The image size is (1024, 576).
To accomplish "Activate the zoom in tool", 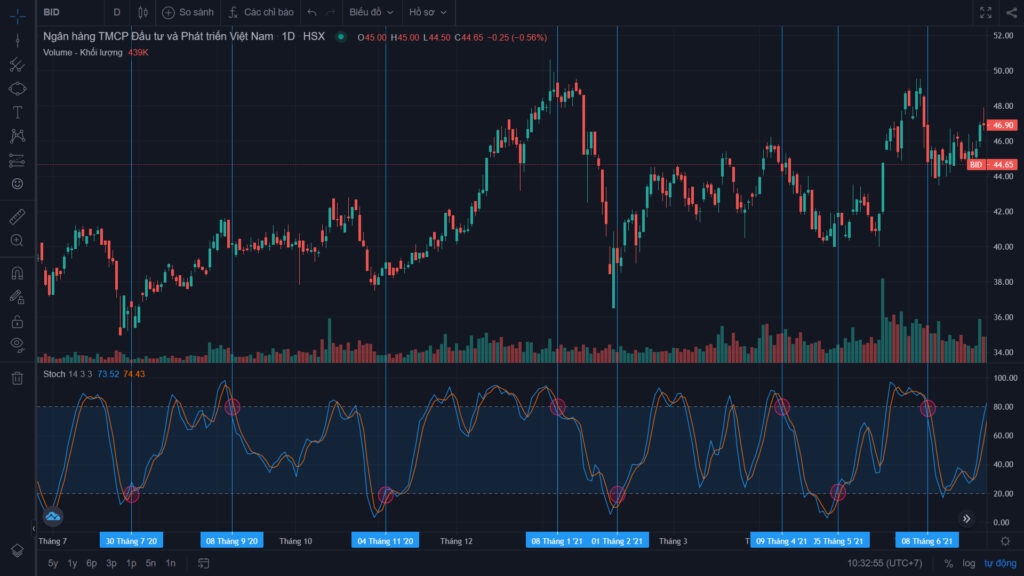I will click(18, 240).
